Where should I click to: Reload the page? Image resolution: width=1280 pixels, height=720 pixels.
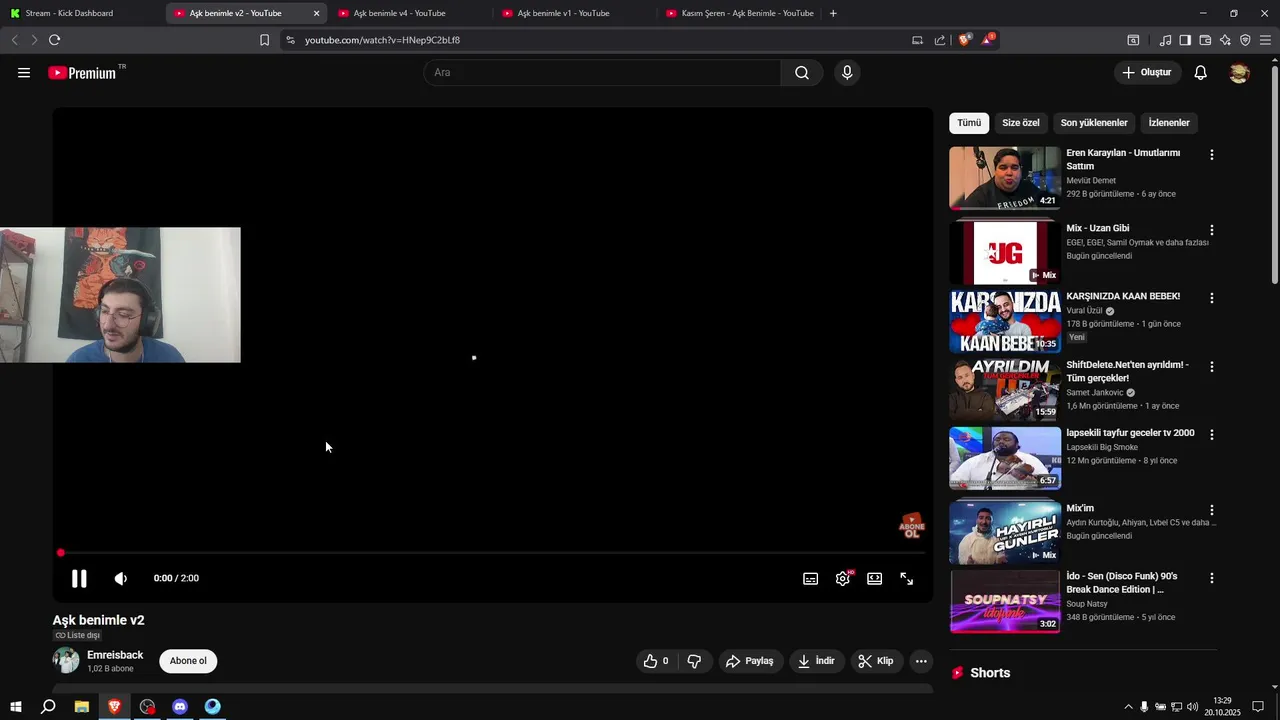click(54, 40)
